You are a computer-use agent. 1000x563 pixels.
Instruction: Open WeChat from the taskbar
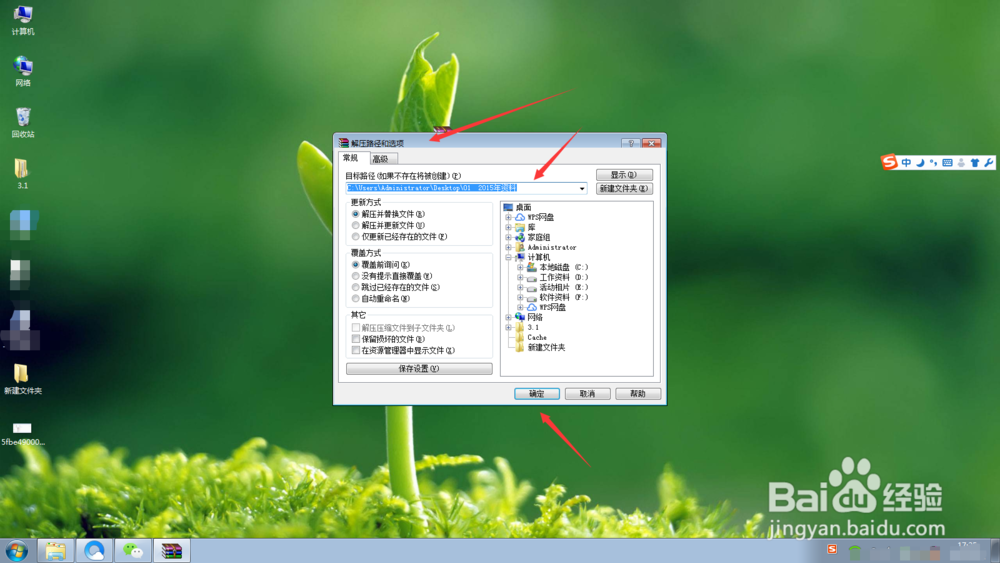pos(133,551)
